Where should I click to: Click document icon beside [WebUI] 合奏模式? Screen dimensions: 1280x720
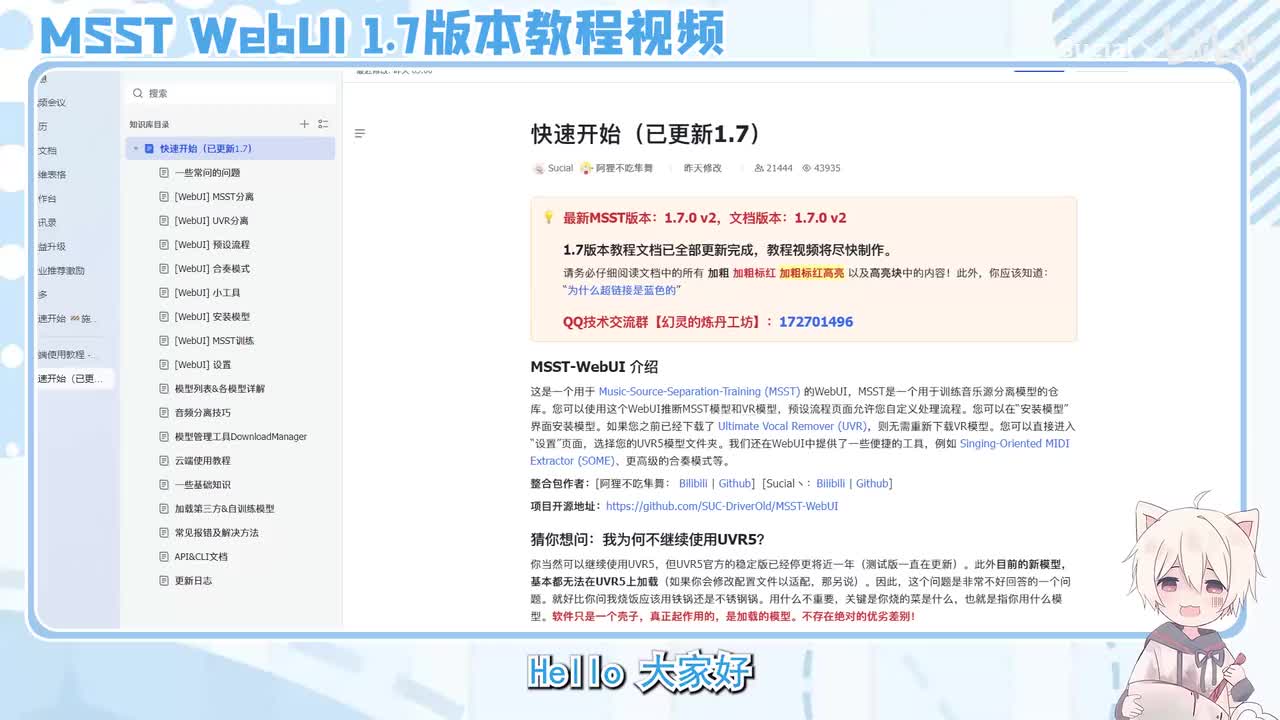click(x=164, y=269)
